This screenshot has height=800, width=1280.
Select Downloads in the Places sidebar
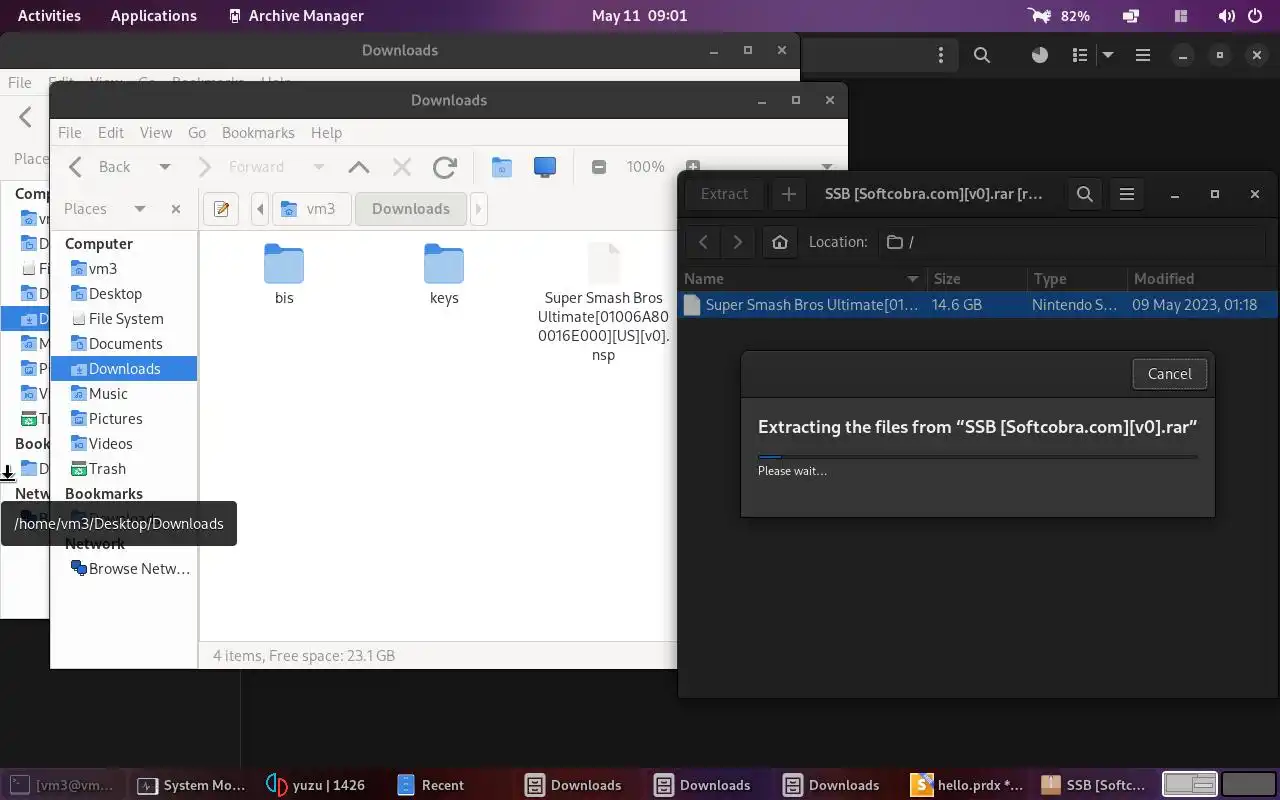click(x=124, y=368)
